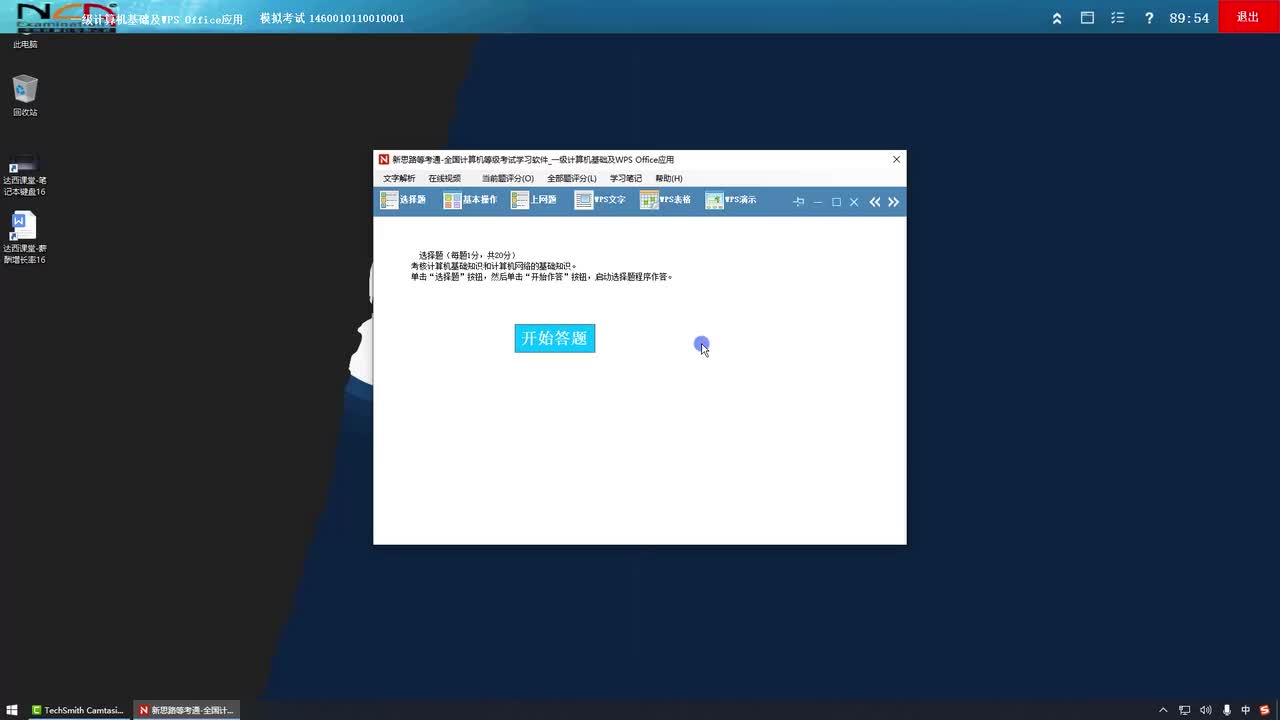This screenshot has height=720, width=1280.
Task: Open the 在线视频 menu
Action: [x=445, y=178]
